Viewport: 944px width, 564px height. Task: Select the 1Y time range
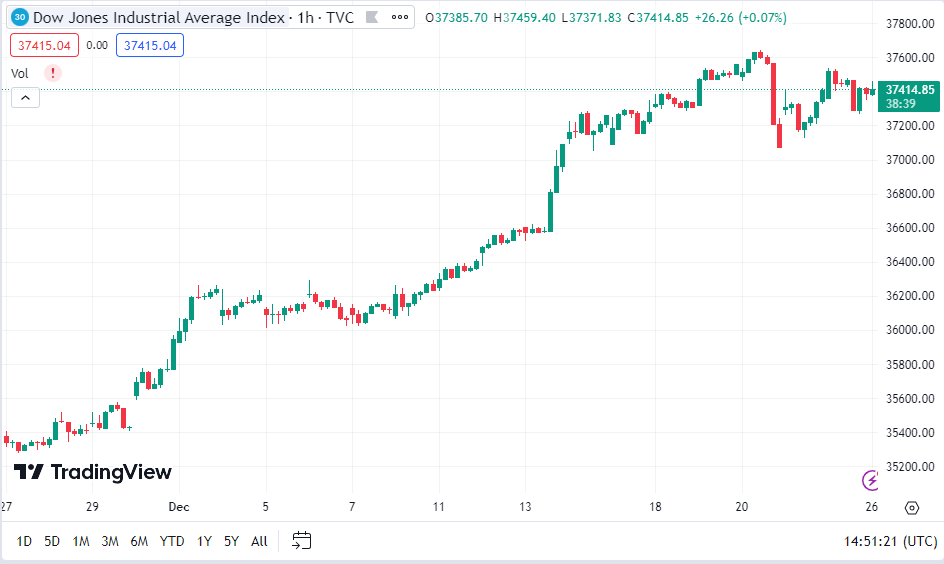click(204, 541)
